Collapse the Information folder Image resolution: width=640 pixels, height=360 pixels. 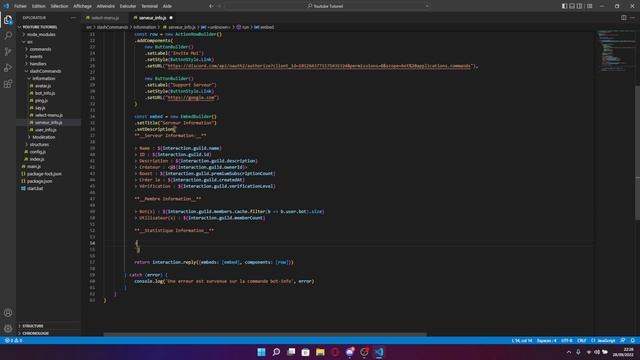49,78
